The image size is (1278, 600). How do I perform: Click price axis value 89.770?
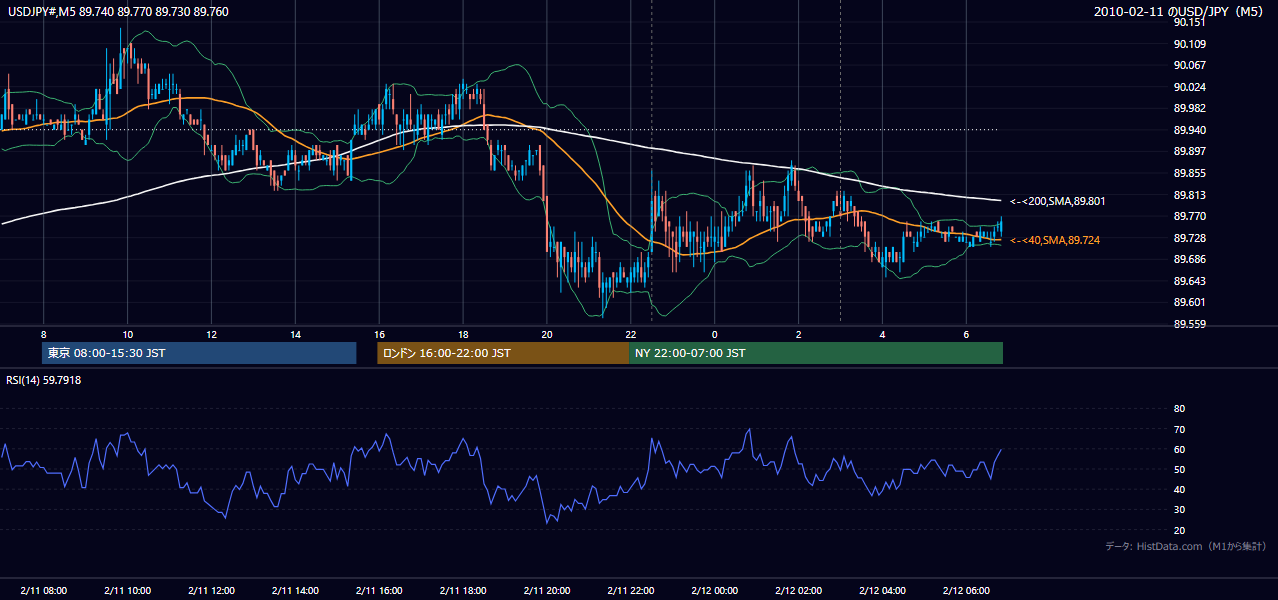1188,216
